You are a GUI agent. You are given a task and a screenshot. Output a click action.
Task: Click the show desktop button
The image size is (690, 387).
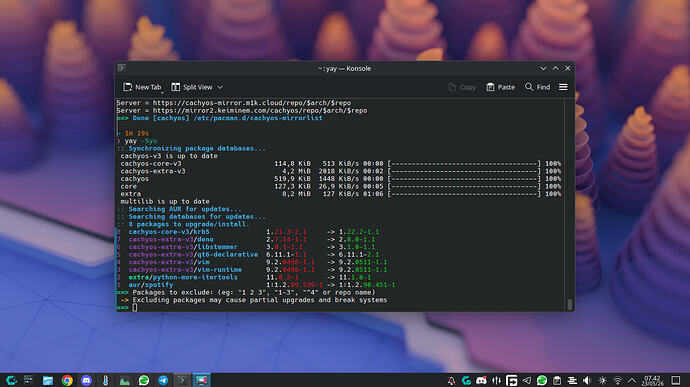(675, 380)
